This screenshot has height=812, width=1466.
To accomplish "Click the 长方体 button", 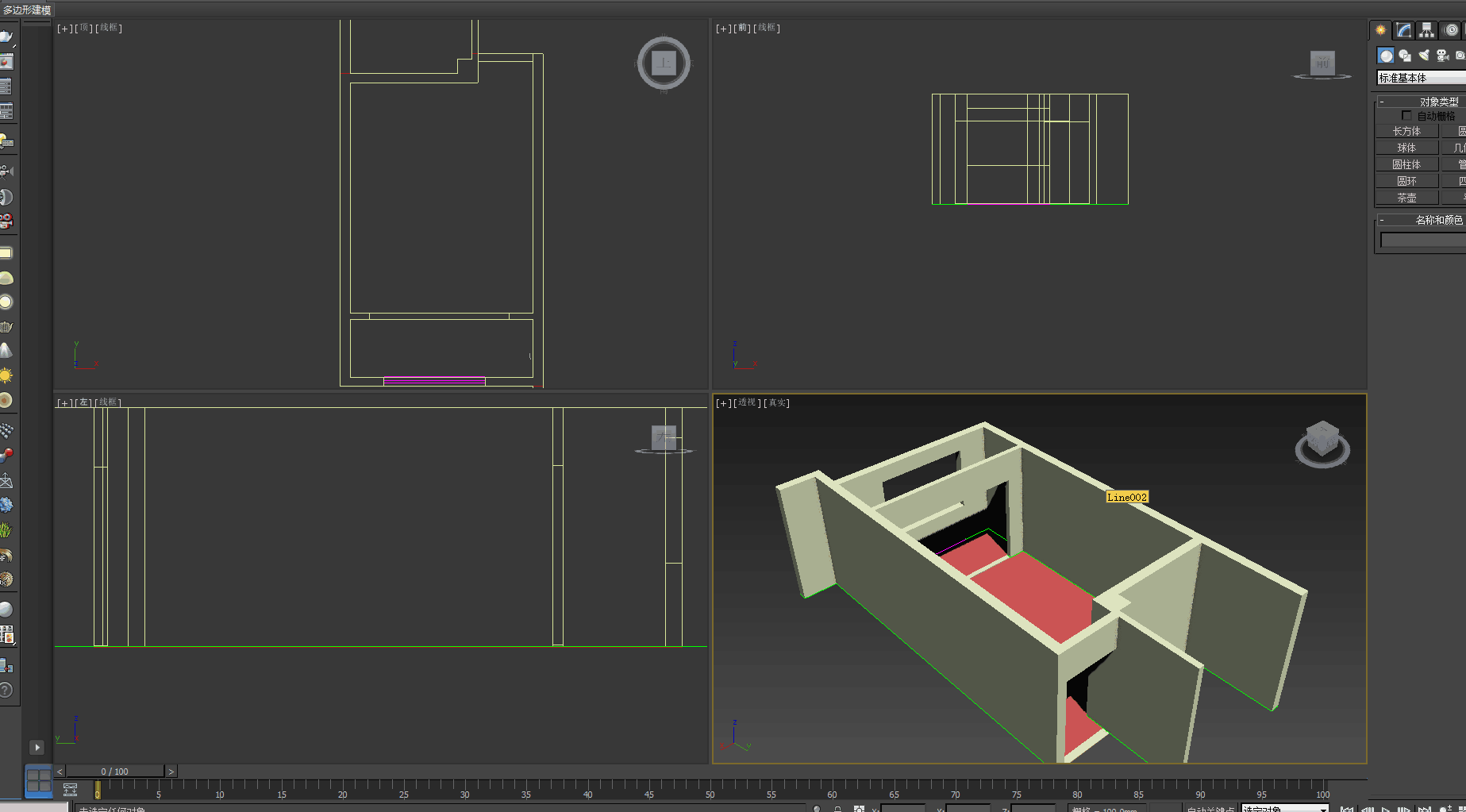I will (x=1406, y=132).
